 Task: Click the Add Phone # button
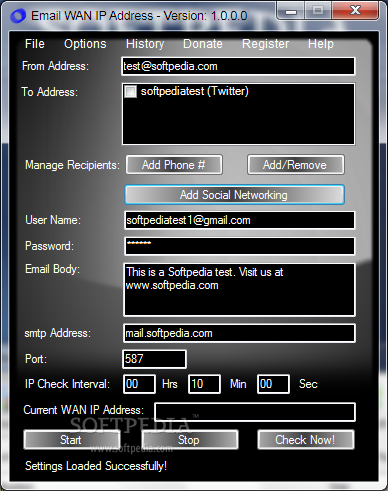coord(174,165)
